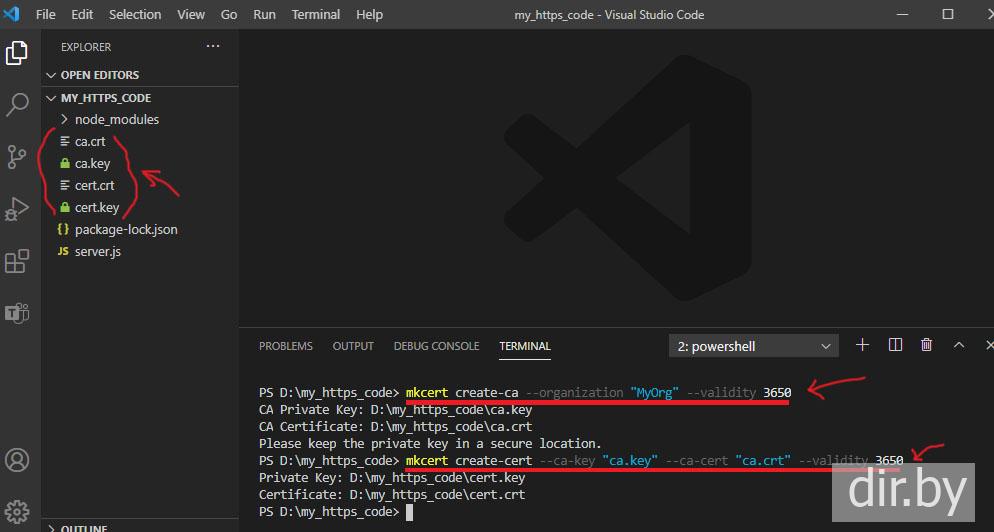Viewport: 994px width, 532px height.
Task: Open Explorer more actions ellipsis
Action: tap(213, 47)
